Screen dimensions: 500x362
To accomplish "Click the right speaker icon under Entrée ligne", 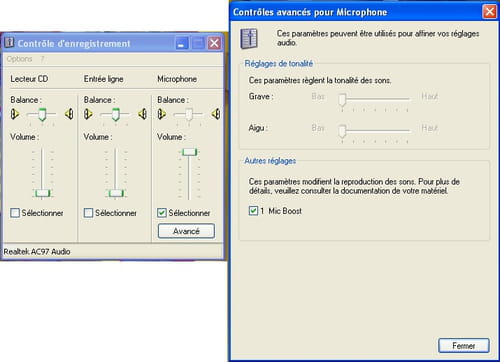I will point(142,114).
